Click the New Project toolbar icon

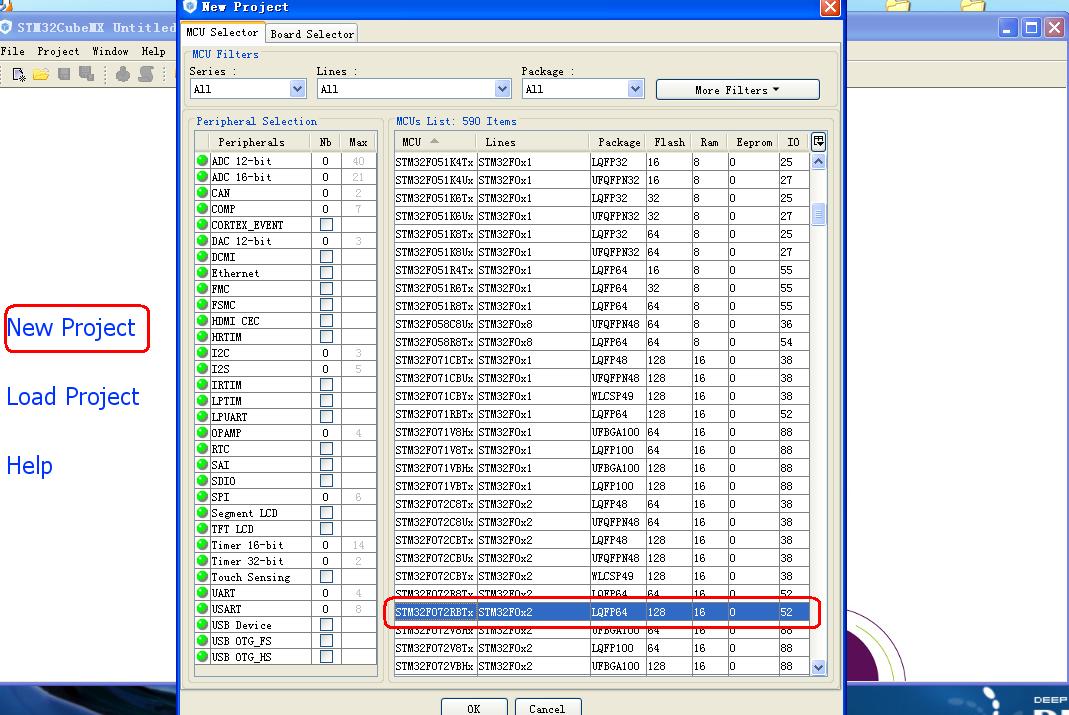point(18,74)
